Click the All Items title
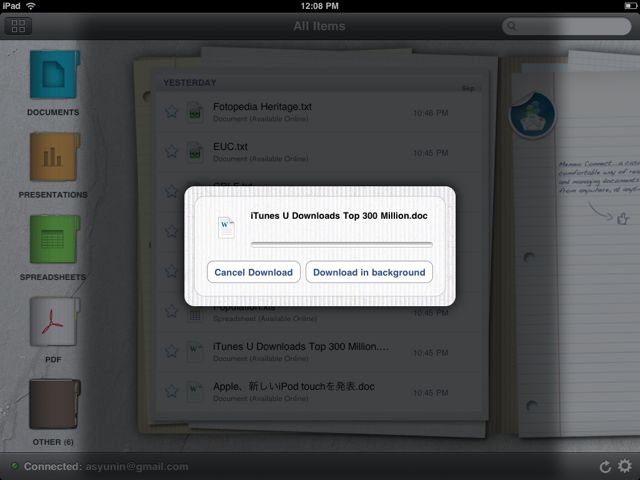The image size is (640, 480). (319, 26)
